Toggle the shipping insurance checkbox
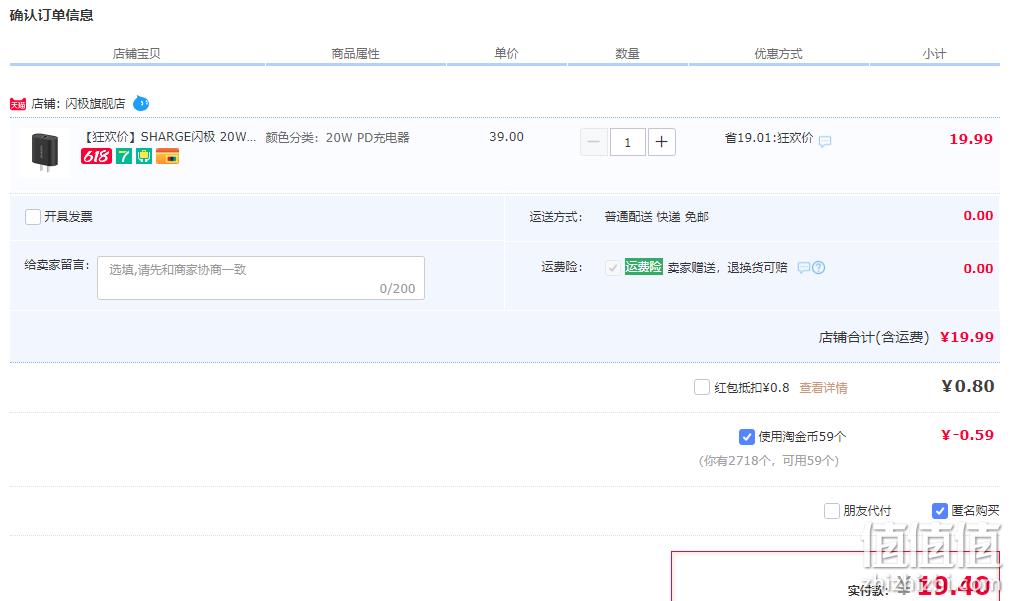 613,267
